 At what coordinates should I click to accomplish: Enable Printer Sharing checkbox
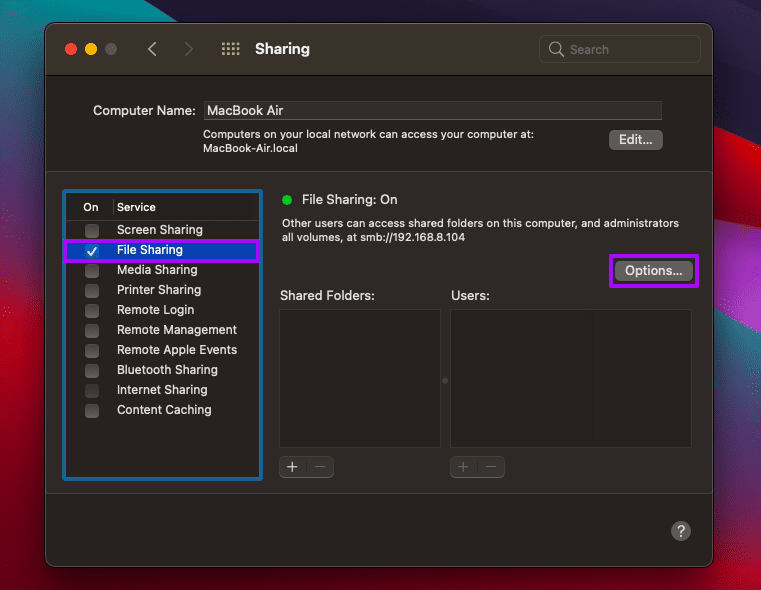[92, 290]
